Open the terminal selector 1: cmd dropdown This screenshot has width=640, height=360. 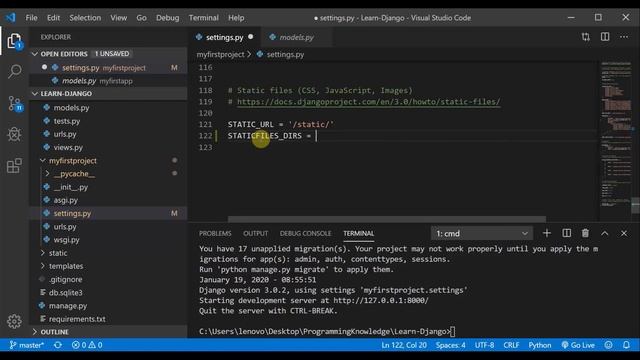(x=482, y=233)
